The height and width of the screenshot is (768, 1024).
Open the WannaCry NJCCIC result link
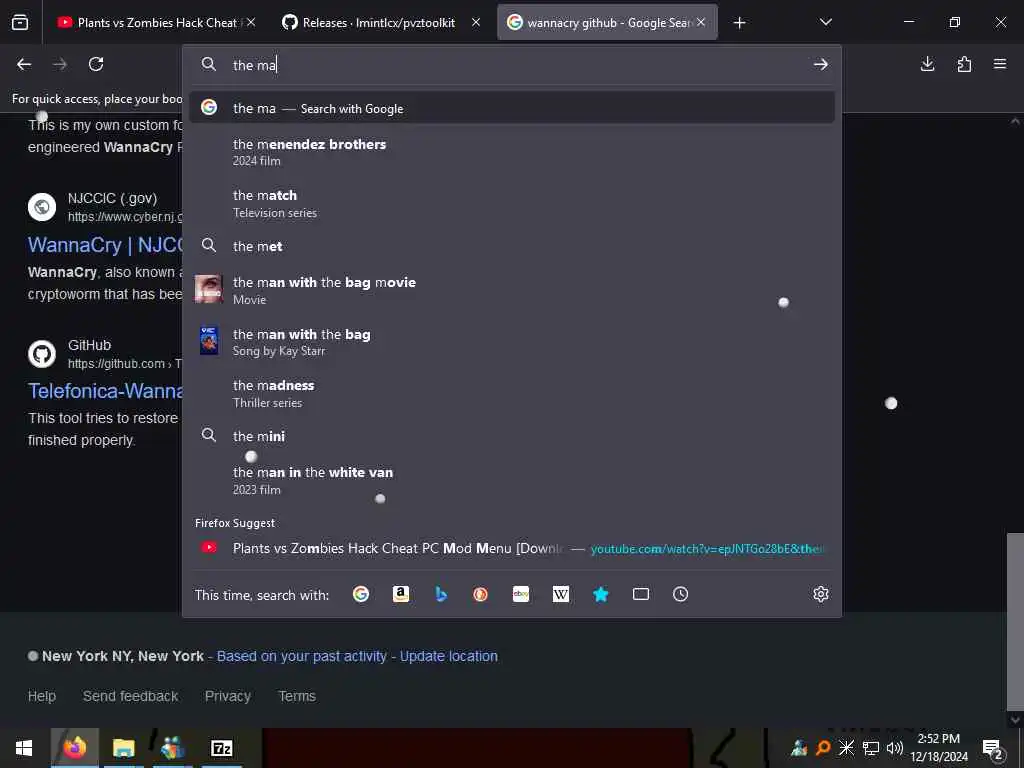(104, 245)
